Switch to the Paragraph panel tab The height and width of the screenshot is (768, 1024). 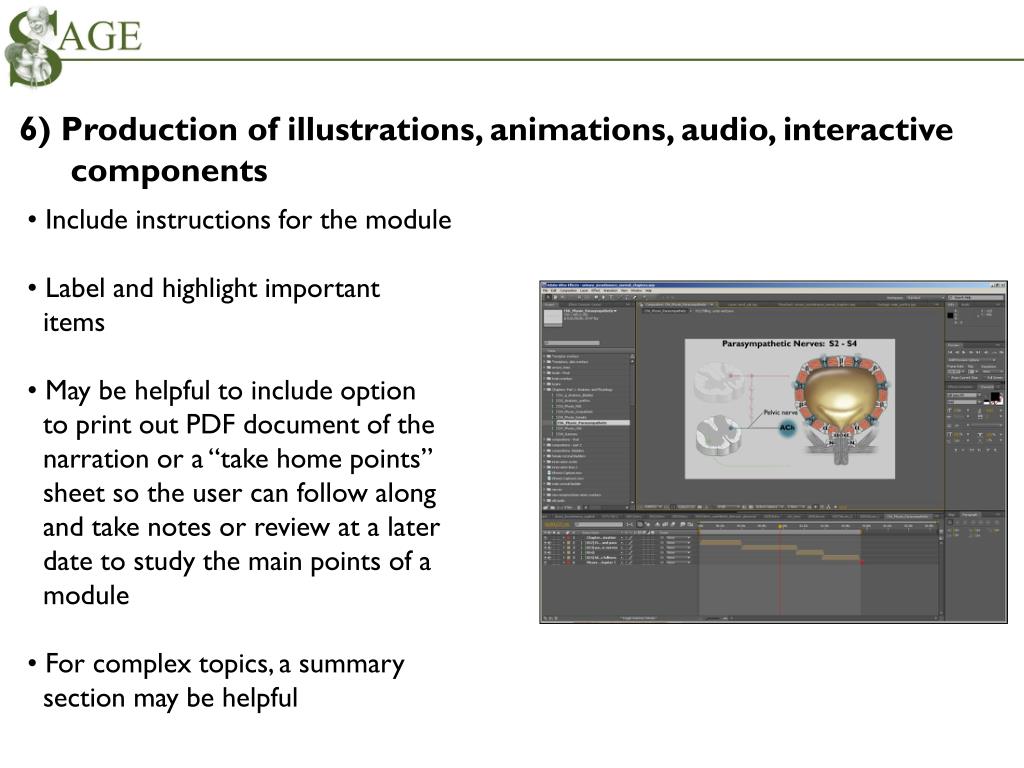[970, 515]
